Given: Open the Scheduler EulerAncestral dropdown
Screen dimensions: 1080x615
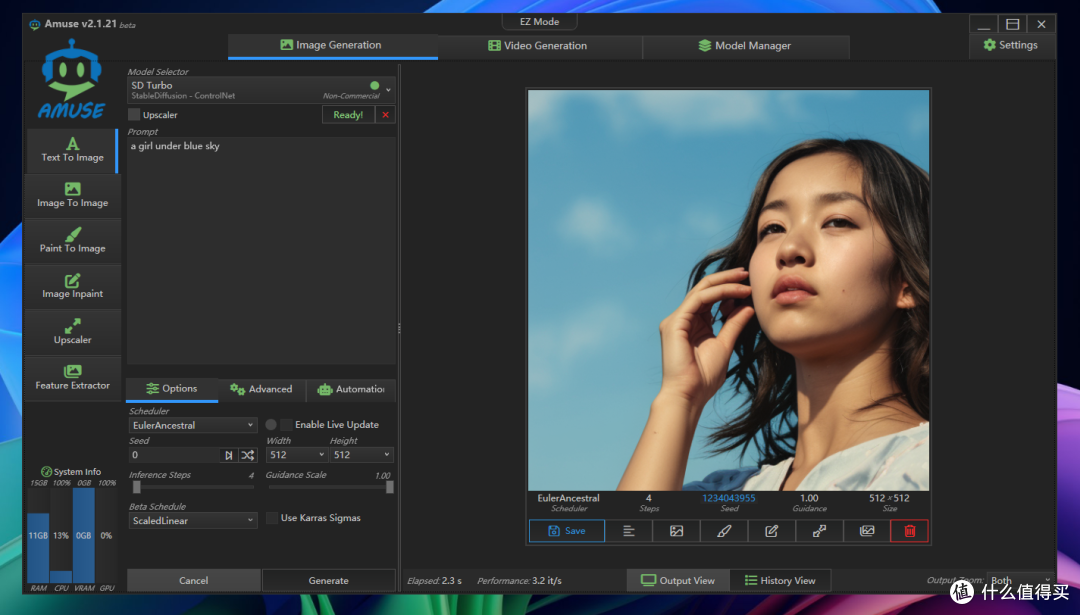Looking at the screenshot, I should click(x=192, y=425).
